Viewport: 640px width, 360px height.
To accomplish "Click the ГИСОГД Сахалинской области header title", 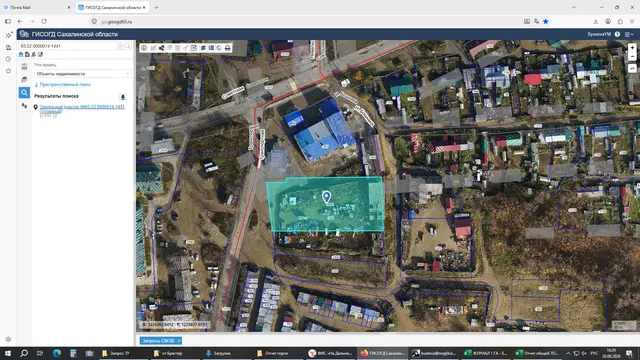I will (75, 34).
